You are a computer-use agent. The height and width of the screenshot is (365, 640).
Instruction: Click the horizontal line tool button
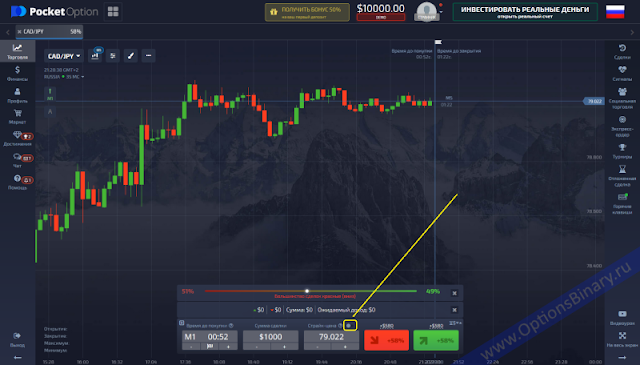(x=149, y=56)
